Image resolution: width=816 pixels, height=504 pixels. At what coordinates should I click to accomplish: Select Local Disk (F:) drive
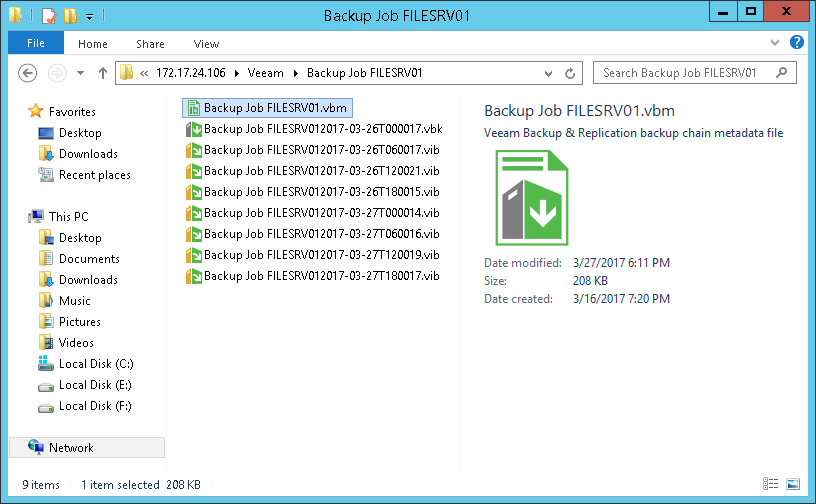click(95, 406)
